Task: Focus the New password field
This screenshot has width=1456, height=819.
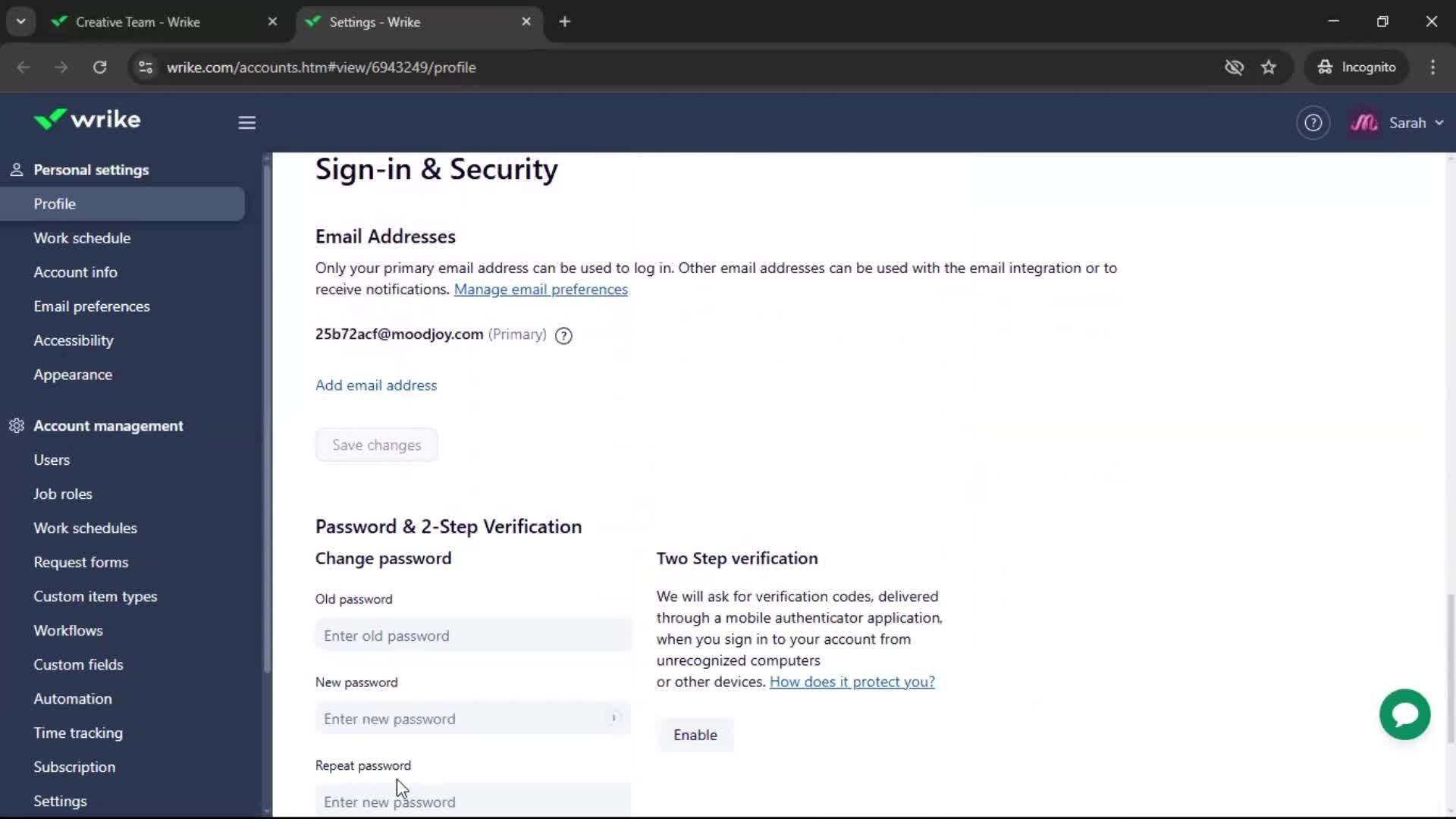Action: click(473, 718)
